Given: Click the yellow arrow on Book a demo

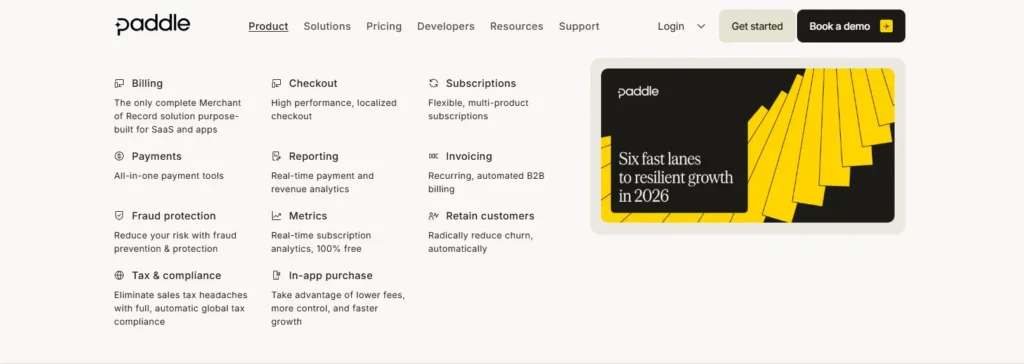Looking at the screenshot, I should 886,26.
